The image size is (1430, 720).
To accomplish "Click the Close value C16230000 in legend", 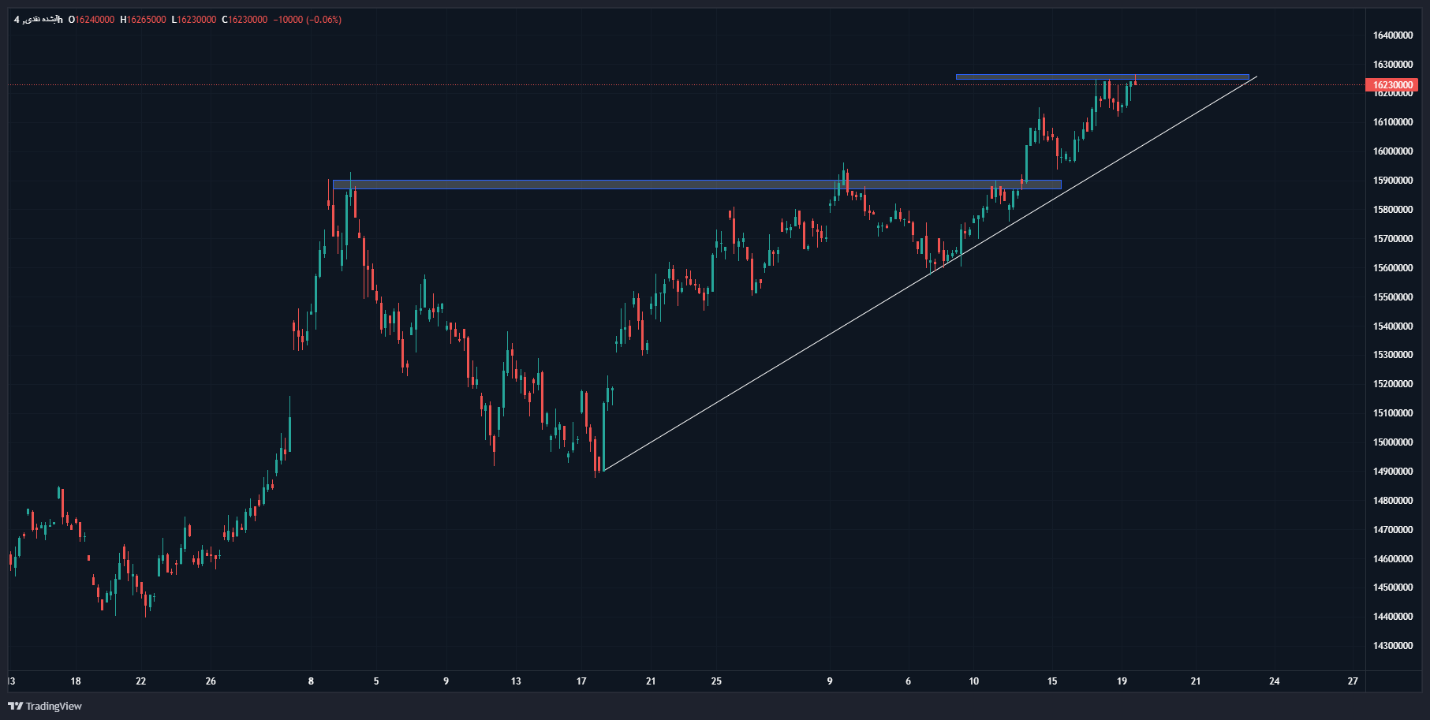I will pyautogui.click(x=245, y=19).
